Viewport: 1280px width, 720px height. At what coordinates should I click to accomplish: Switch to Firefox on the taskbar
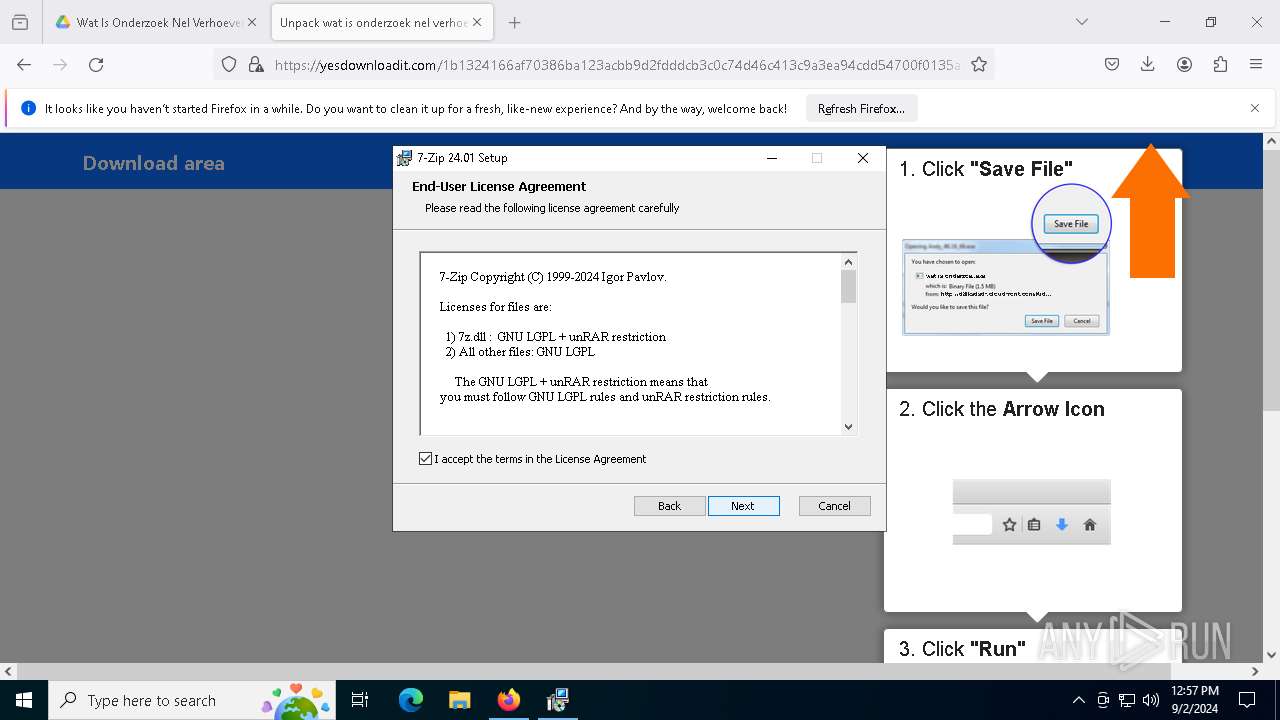pyautogui.click(x=508, y=701)
